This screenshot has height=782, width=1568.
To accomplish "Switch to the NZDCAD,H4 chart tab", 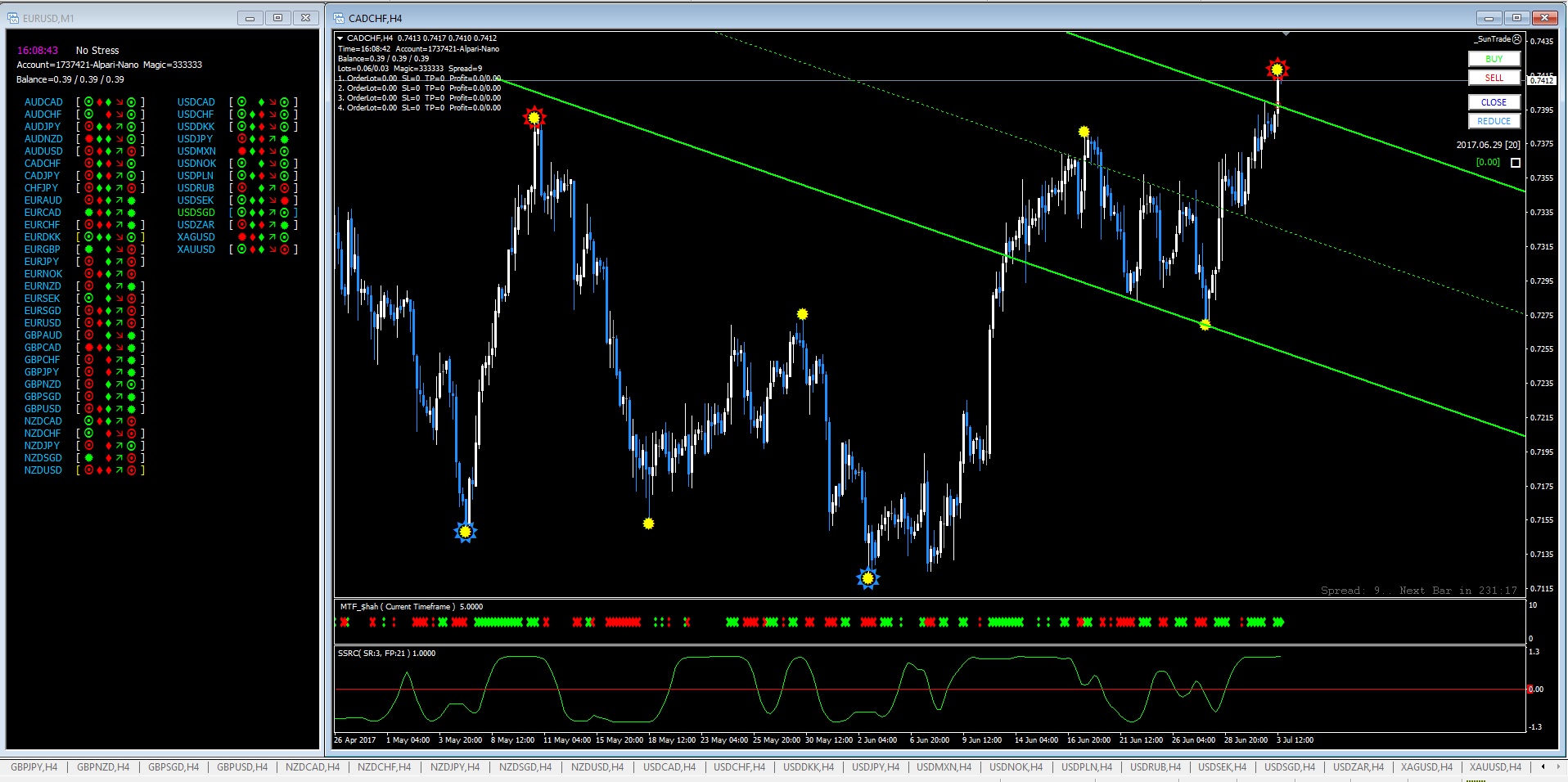I will pyautogui.click(x=312, y=767).
